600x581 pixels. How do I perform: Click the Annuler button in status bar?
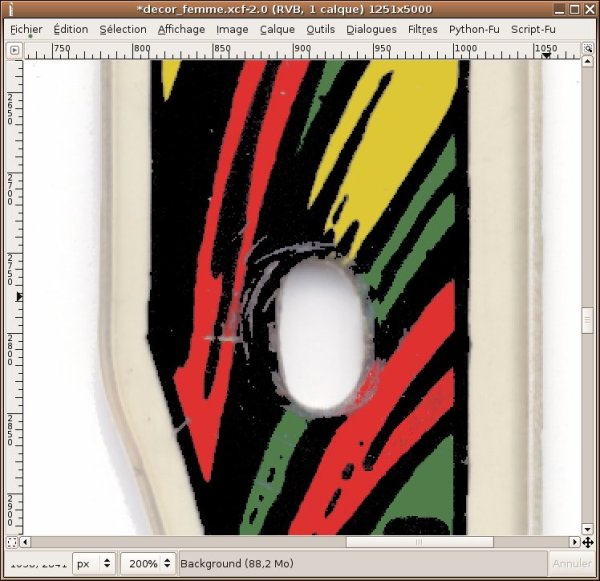(572, 564)
